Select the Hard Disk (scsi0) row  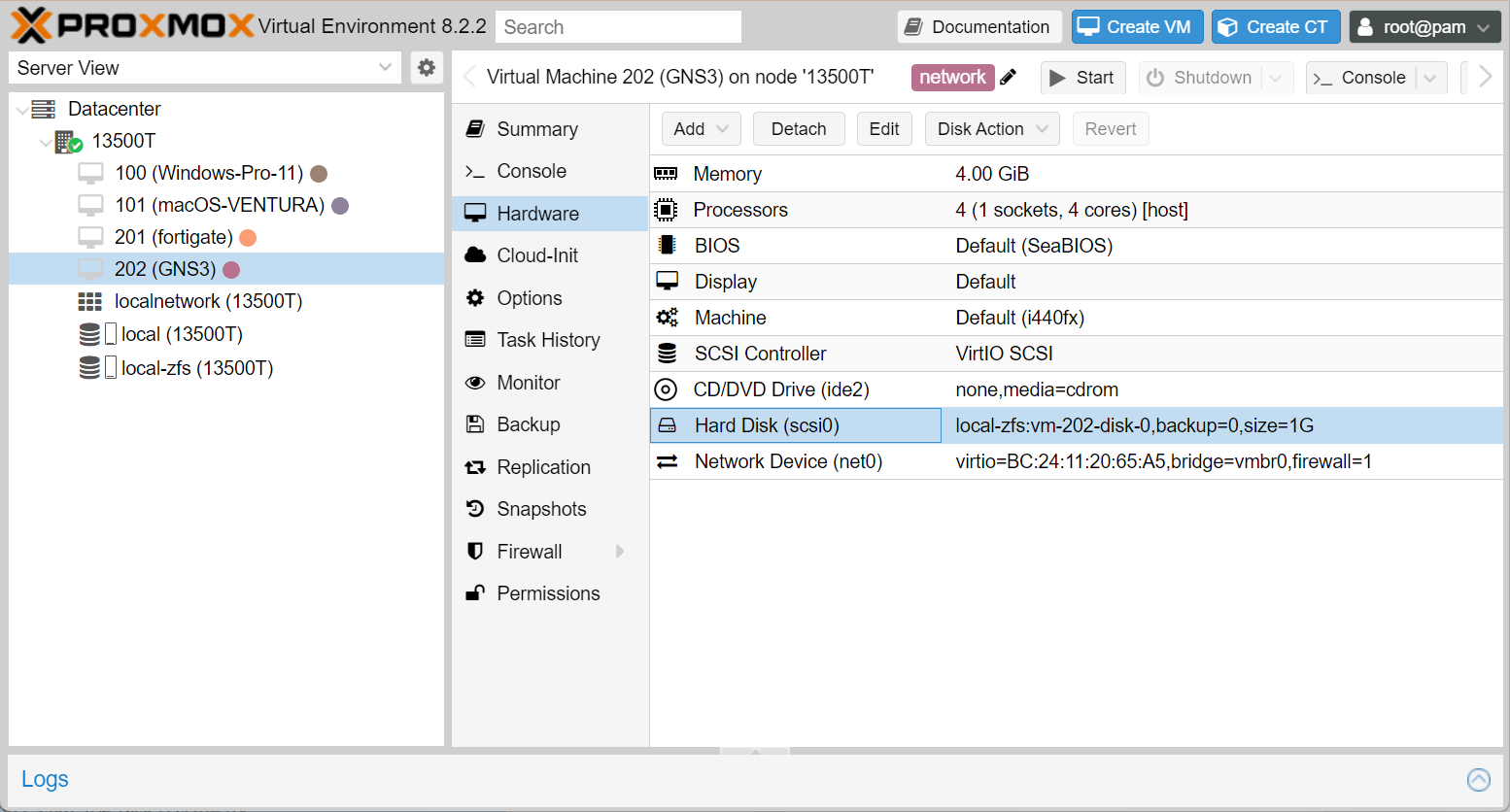click(x=1077, y=425)
